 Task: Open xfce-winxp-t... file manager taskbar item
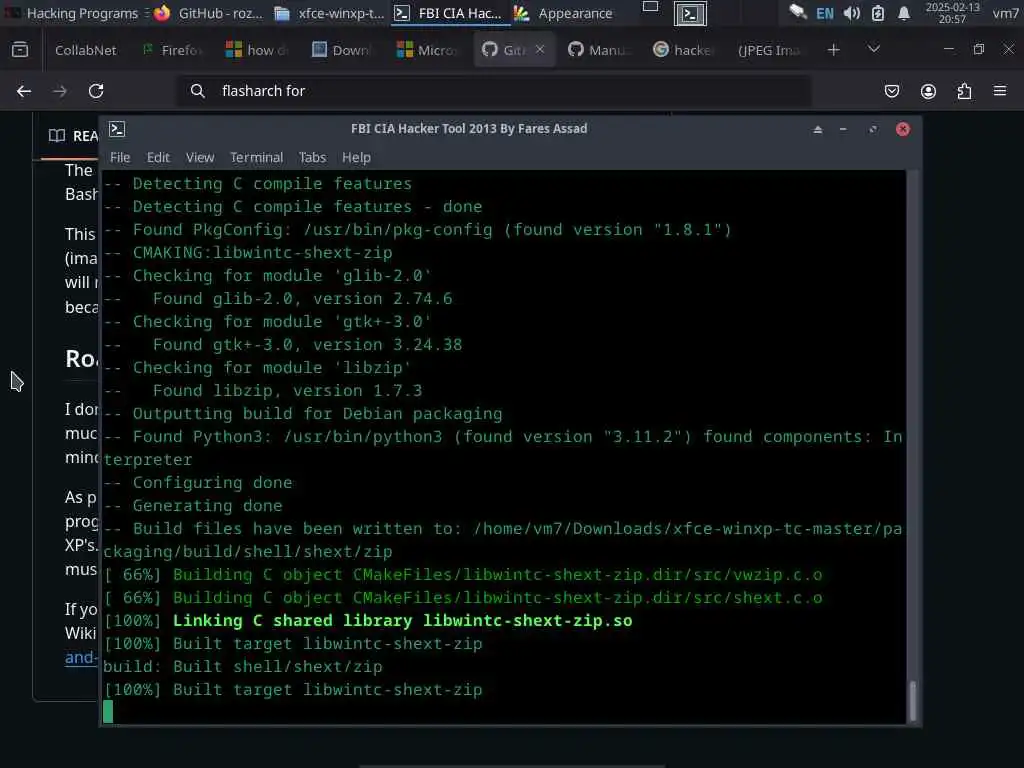pos(330,13)
